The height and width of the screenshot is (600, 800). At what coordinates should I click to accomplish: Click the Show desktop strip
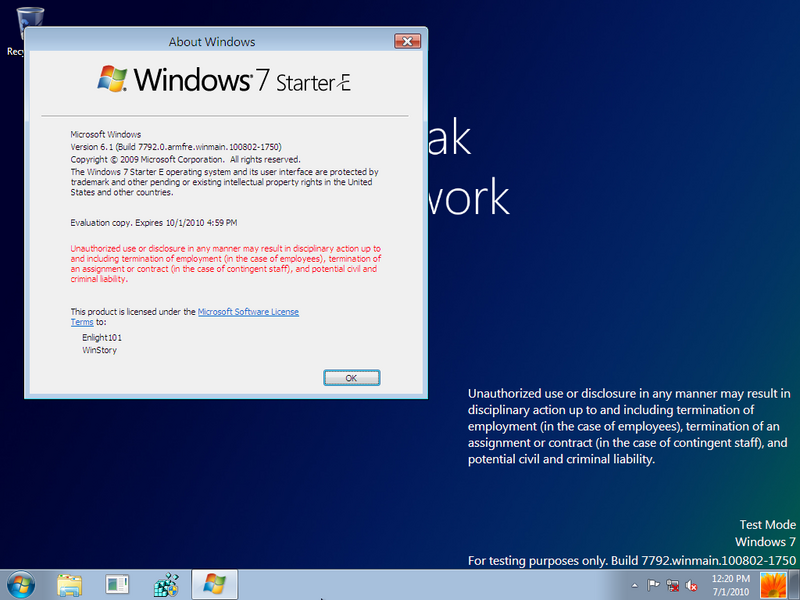[794, 585]
